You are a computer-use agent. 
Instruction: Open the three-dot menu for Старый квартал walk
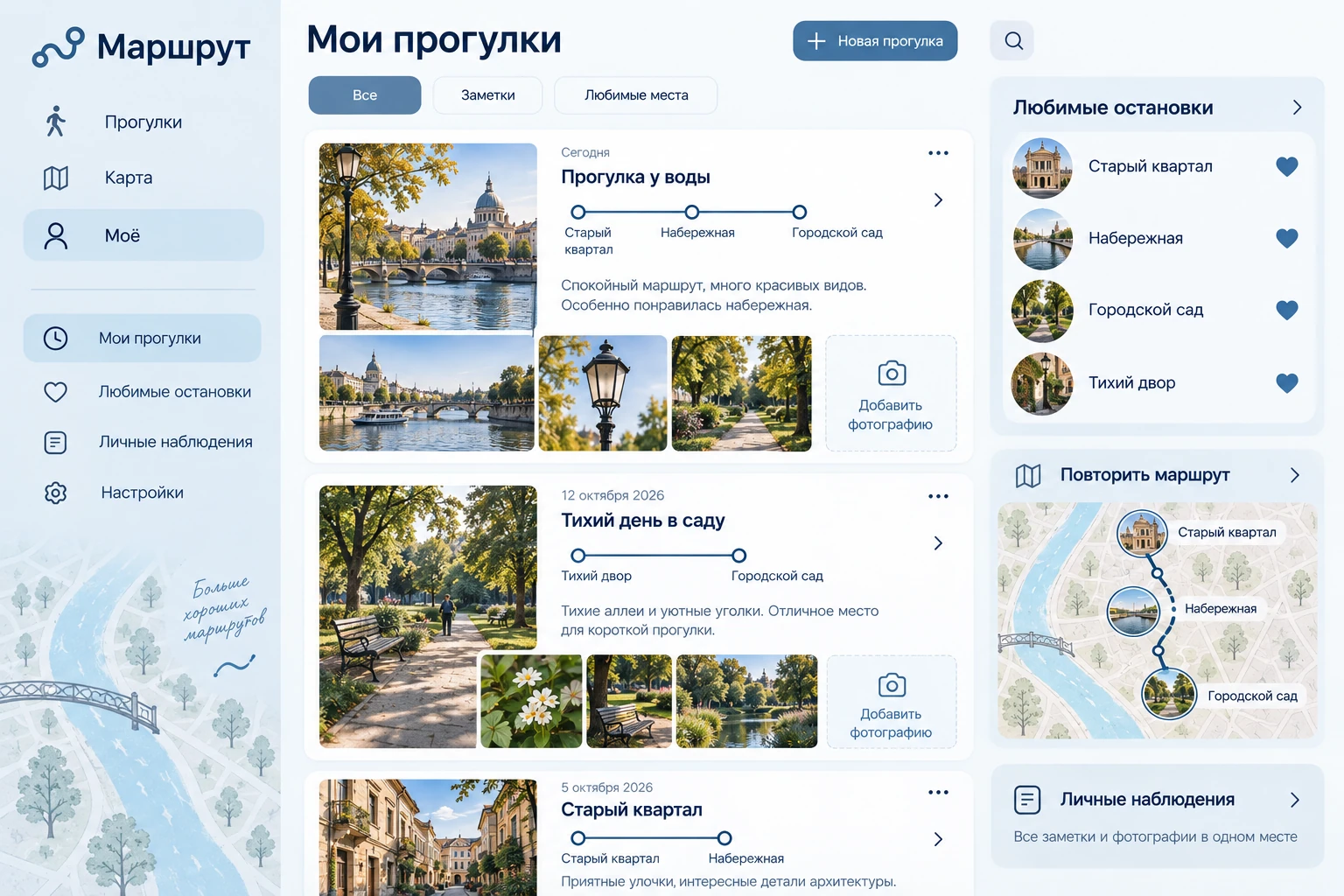point(938,793)
